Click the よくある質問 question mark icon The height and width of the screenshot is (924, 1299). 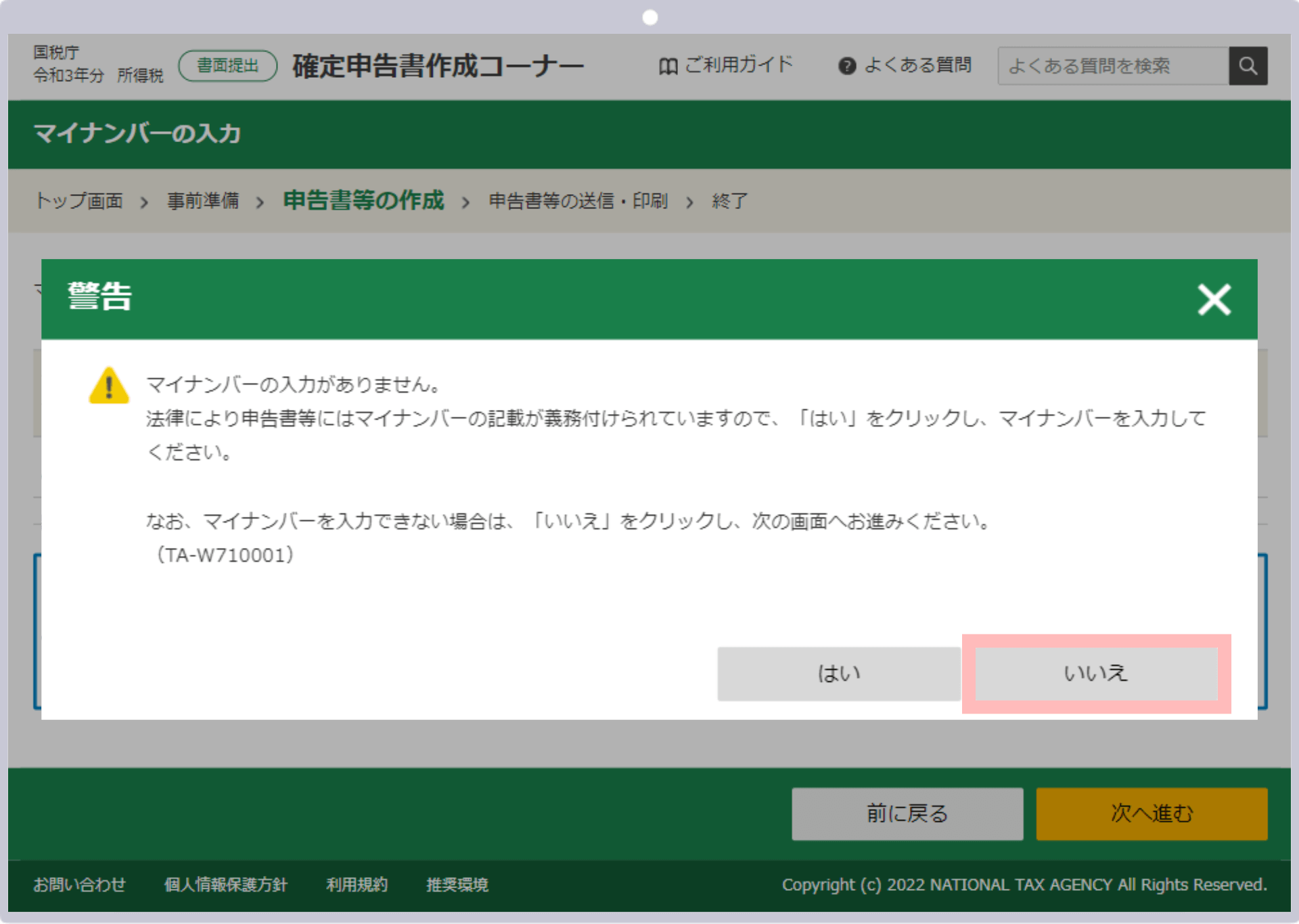848,65
